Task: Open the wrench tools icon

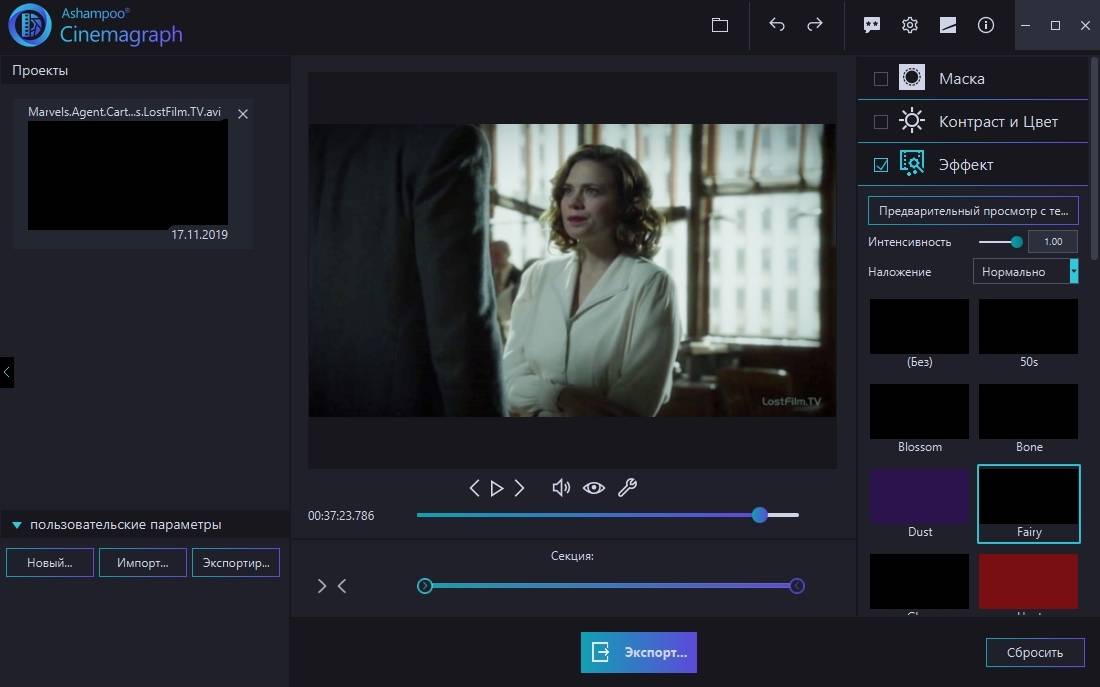Action: (627, 488)
